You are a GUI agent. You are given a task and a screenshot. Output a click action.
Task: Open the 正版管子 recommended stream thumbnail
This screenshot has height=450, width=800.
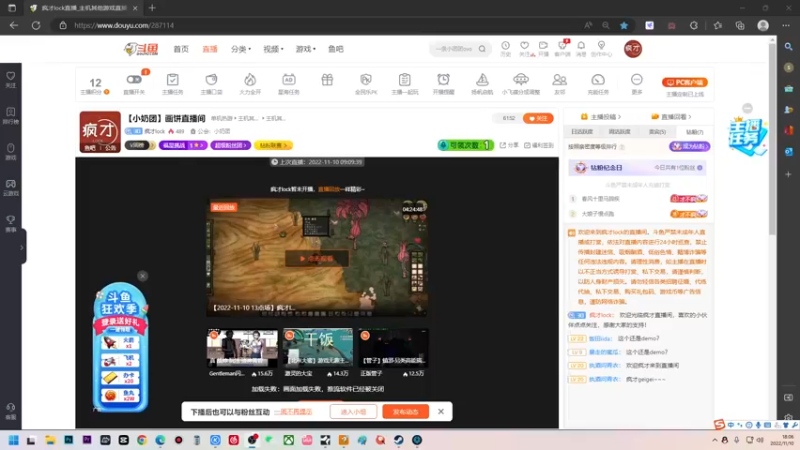click(393, 348)
